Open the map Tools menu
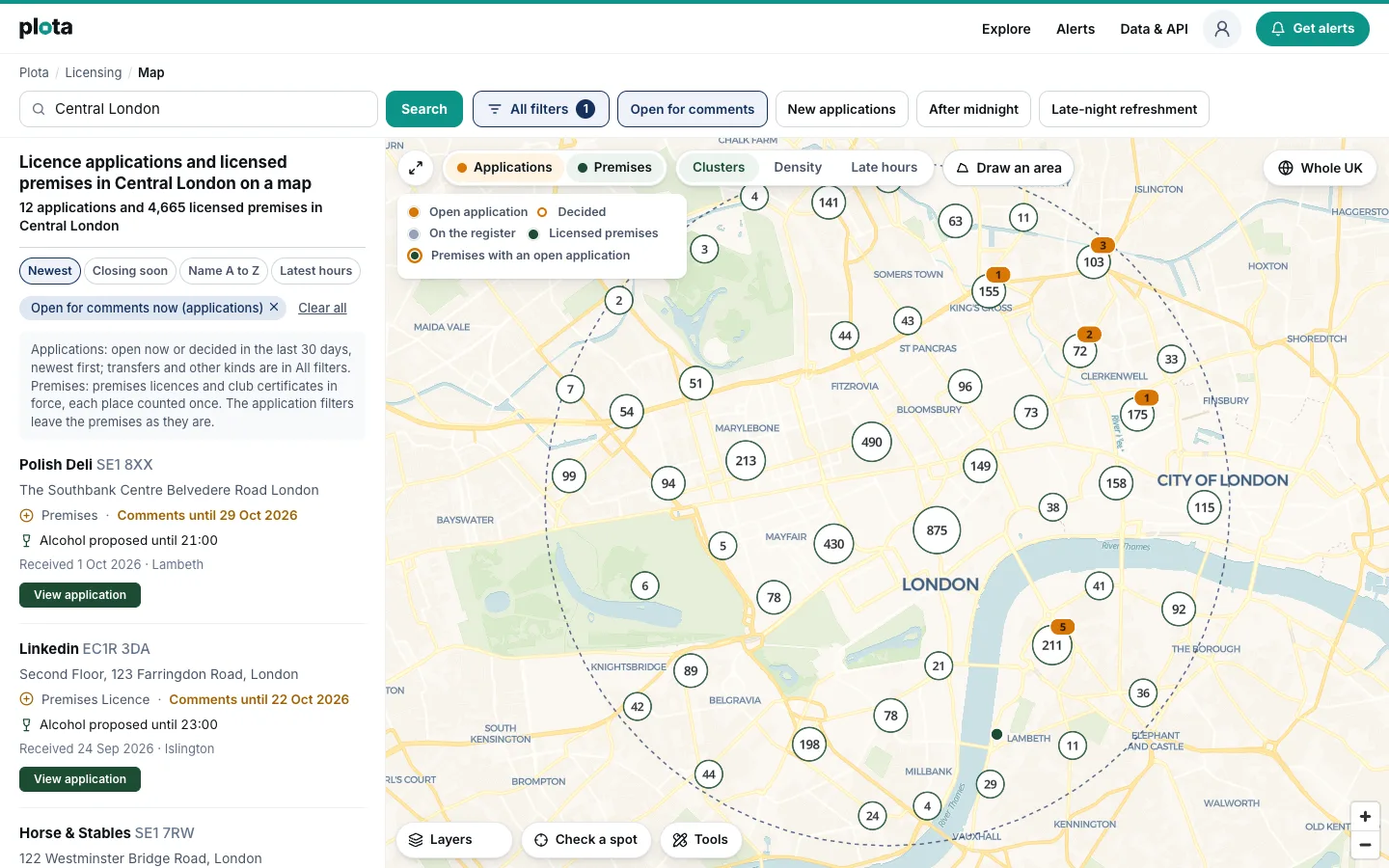Screen dimensions: 1389x868 coord(701,840)
